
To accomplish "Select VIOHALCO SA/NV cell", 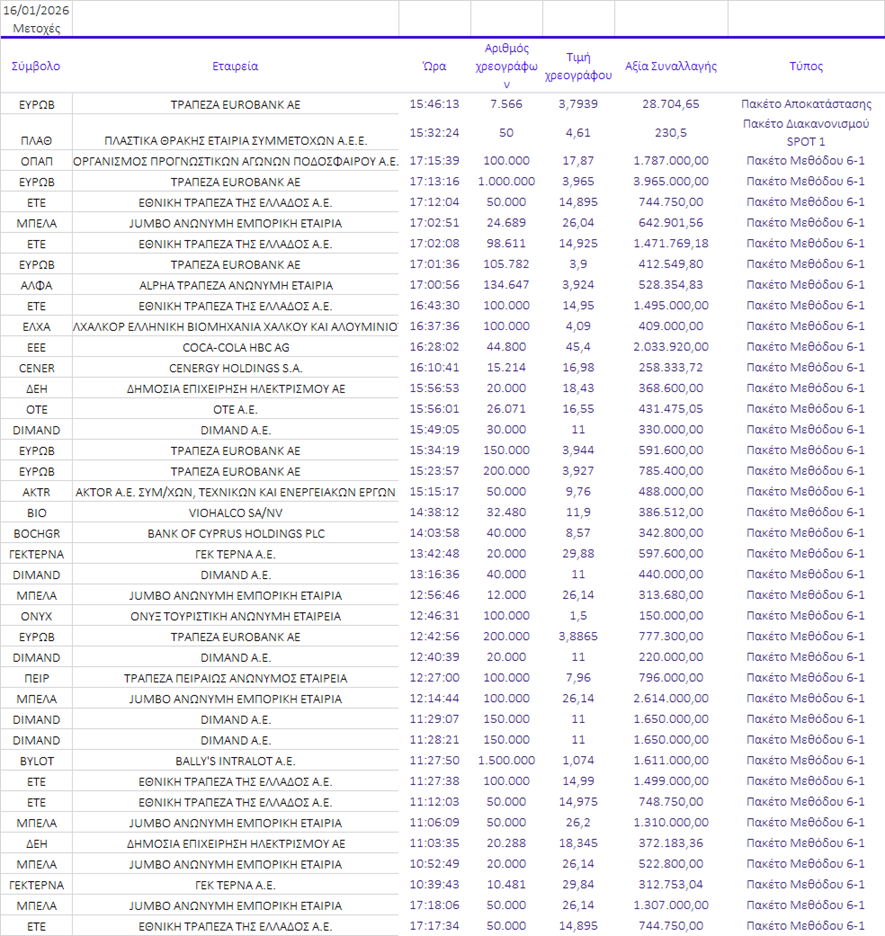I will [235, 513].
